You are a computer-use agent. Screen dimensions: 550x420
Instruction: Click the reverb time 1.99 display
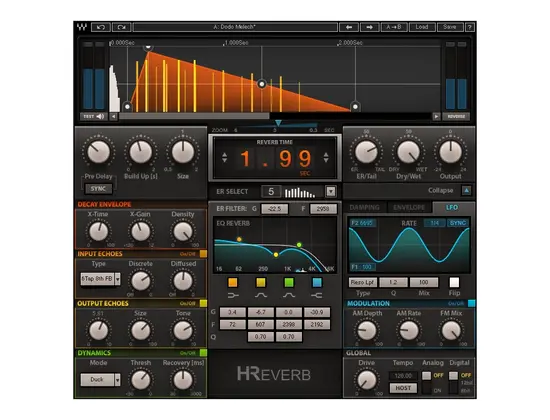click(276, 159)
